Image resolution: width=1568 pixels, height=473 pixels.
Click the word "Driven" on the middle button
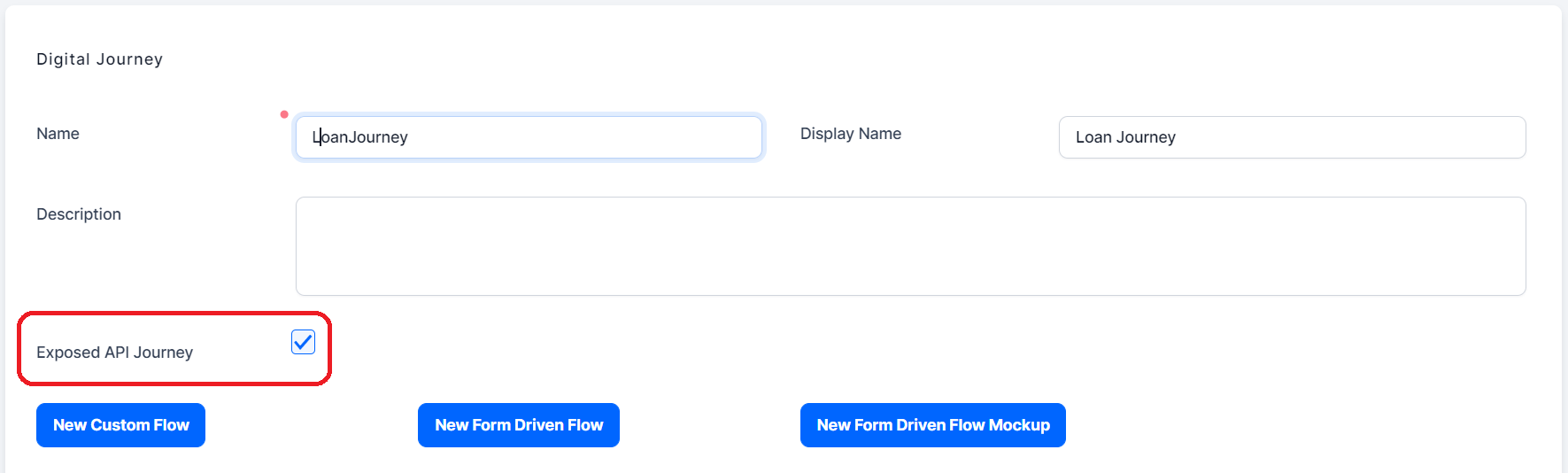[x=539, y=425]
